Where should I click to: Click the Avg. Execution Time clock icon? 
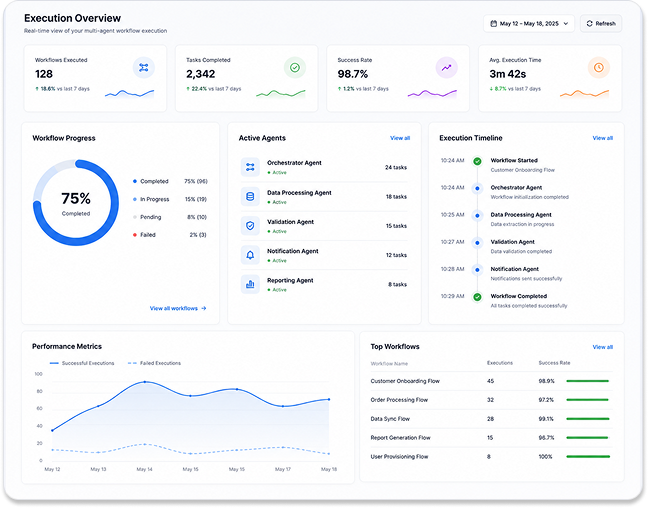598,67
